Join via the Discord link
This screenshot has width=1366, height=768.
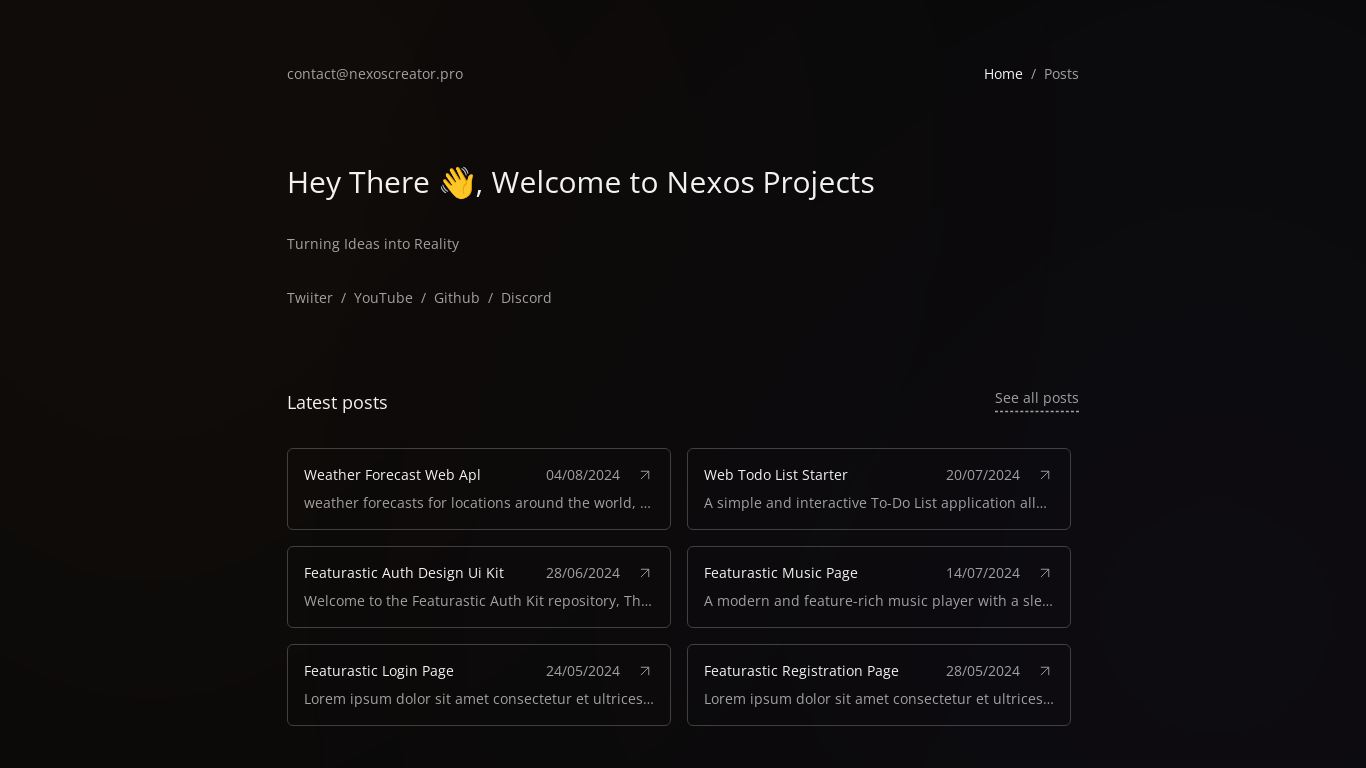click(526, 298)
